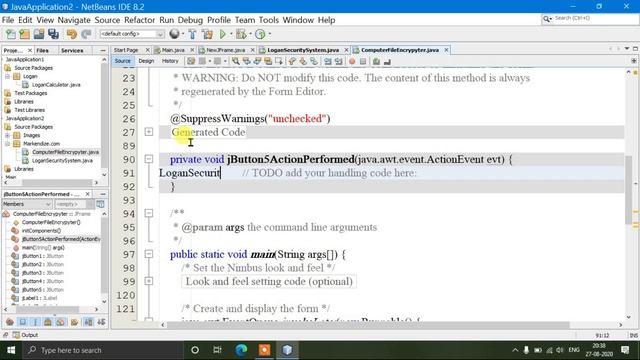Switch to the Services panel tab
640x360 pixels.
coord(72,50)
